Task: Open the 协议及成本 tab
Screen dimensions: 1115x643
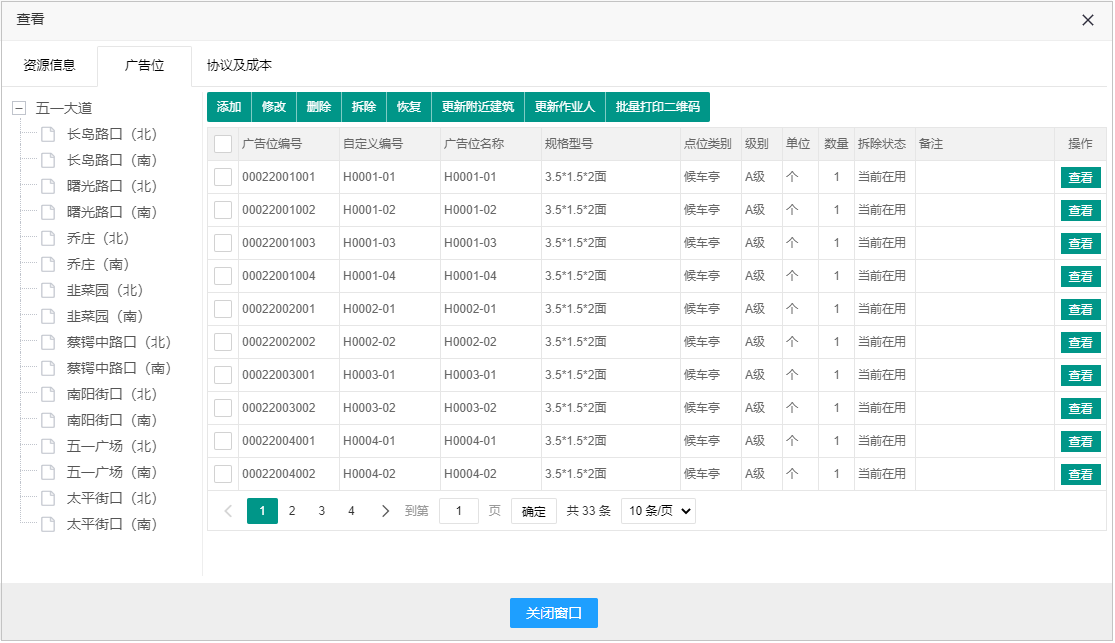Action: (239, 65)
